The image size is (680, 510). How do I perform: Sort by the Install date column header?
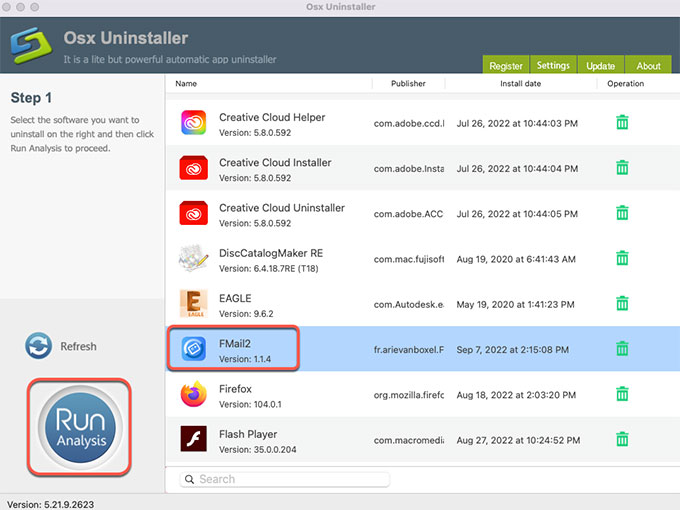point(520,84)
